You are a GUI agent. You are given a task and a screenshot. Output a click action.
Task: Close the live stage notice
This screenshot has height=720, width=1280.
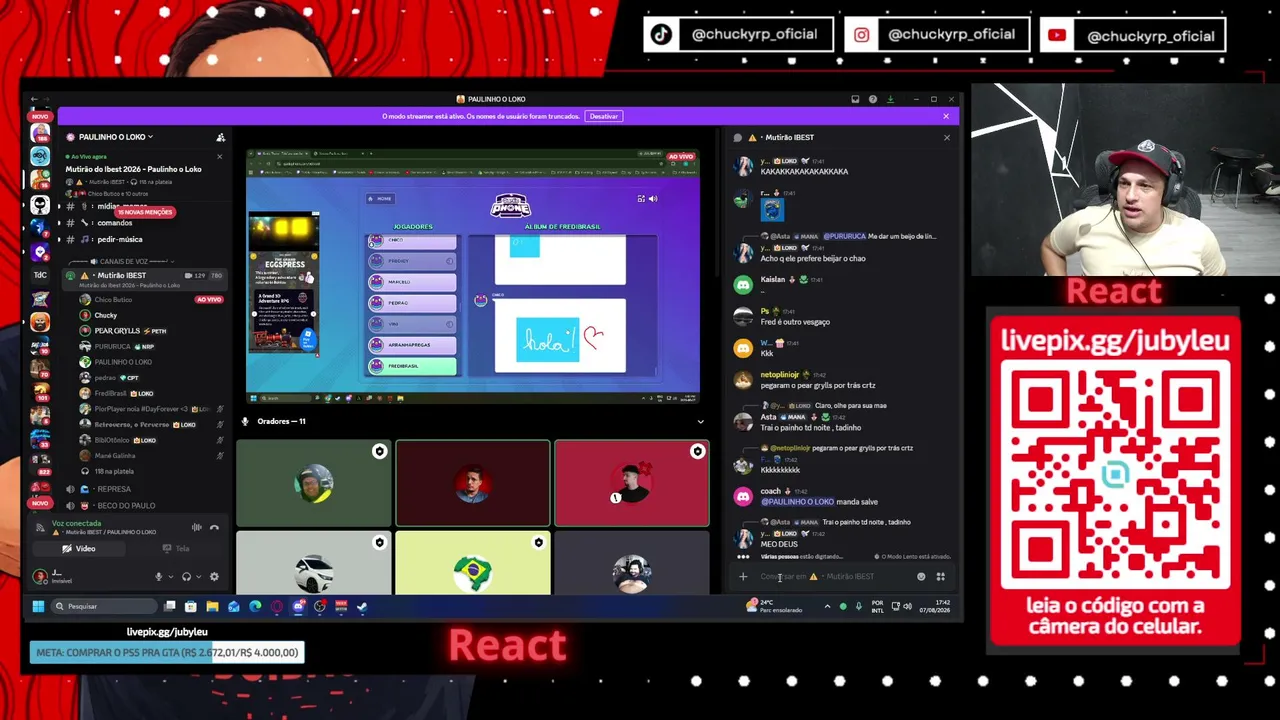tap(219, 156)
